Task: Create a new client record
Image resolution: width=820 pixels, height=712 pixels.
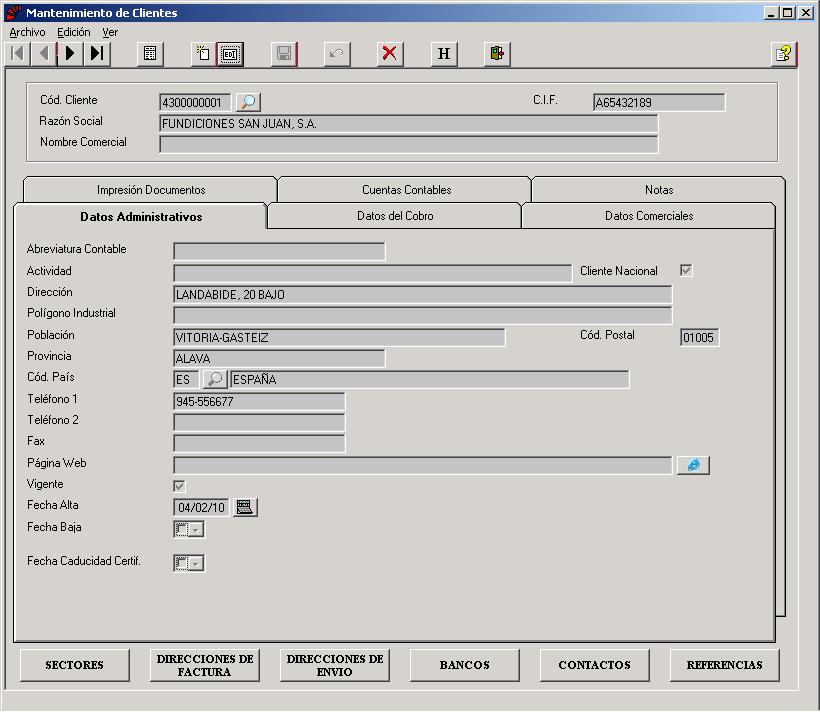Action: (x=203, y=53)
